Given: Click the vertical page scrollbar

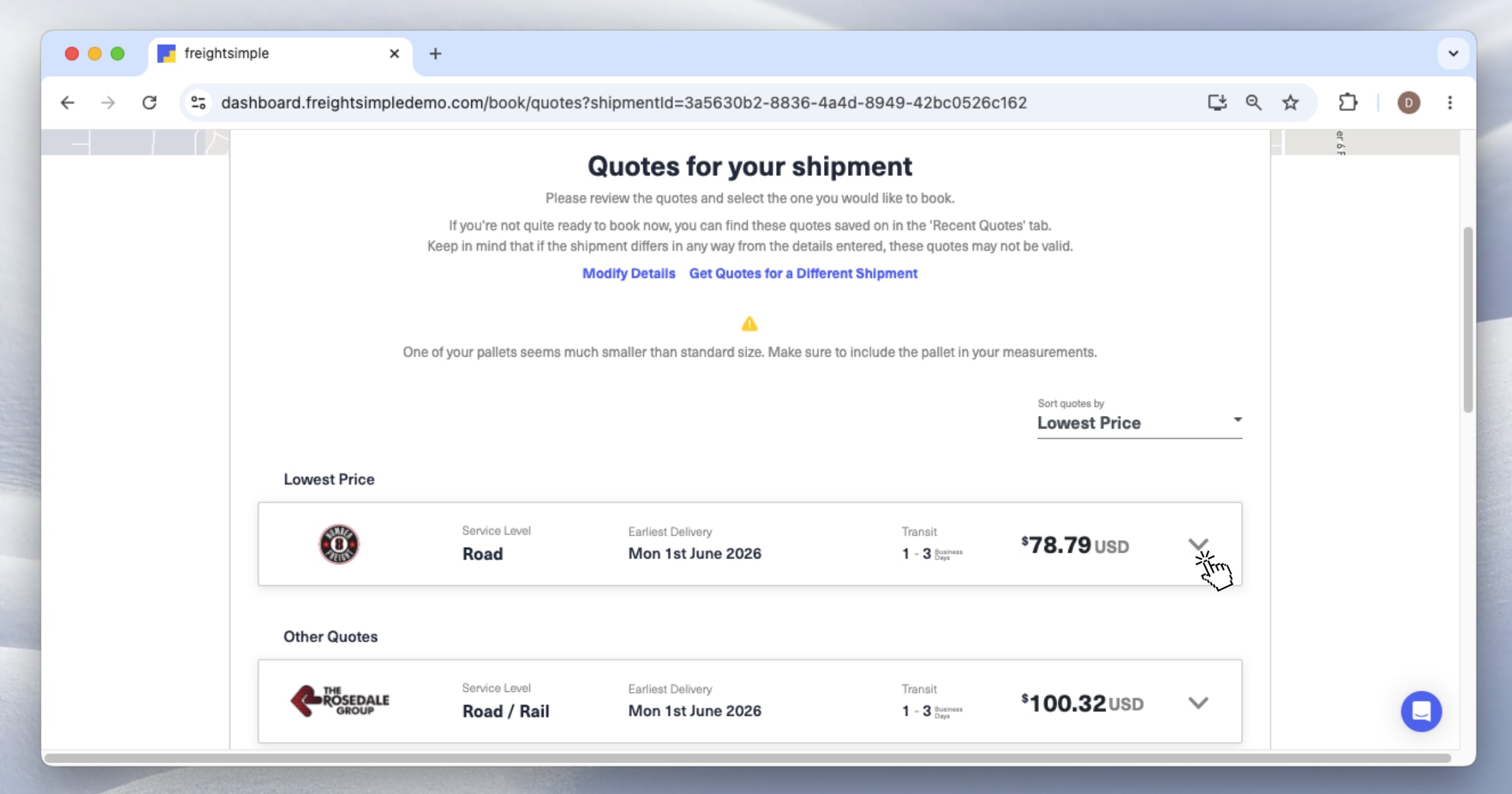Looking at the screenshot, I should pyautogui.click(x=1468, y=319).
